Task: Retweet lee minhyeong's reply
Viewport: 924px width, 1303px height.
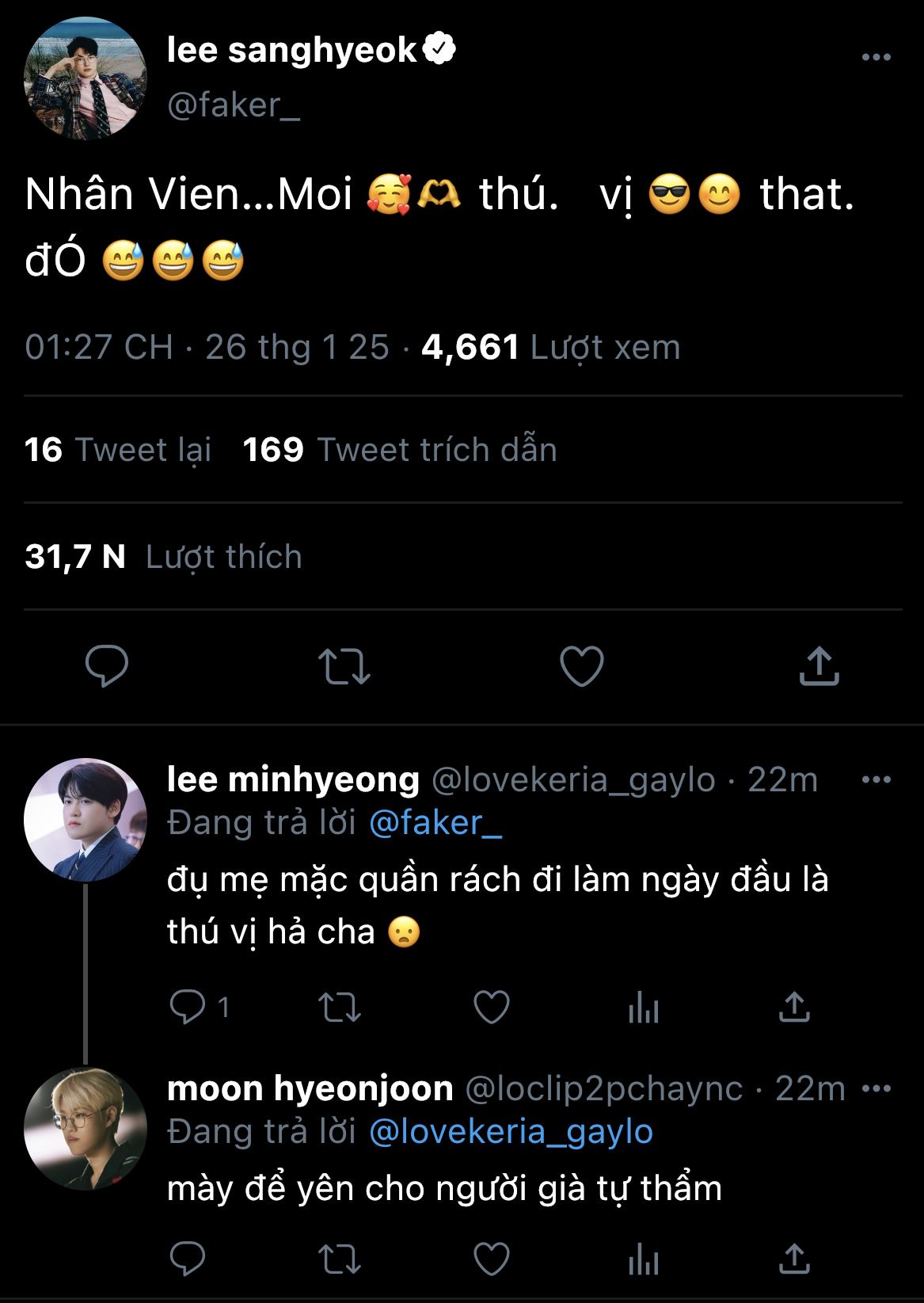Action: [x=339, y=1008]
